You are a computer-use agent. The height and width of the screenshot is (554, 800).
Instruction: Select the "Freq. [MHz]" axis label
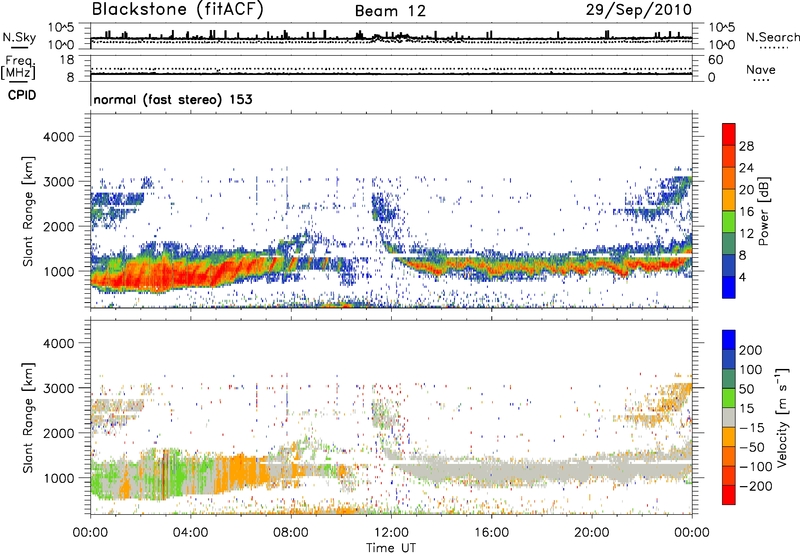pos(18,68)
